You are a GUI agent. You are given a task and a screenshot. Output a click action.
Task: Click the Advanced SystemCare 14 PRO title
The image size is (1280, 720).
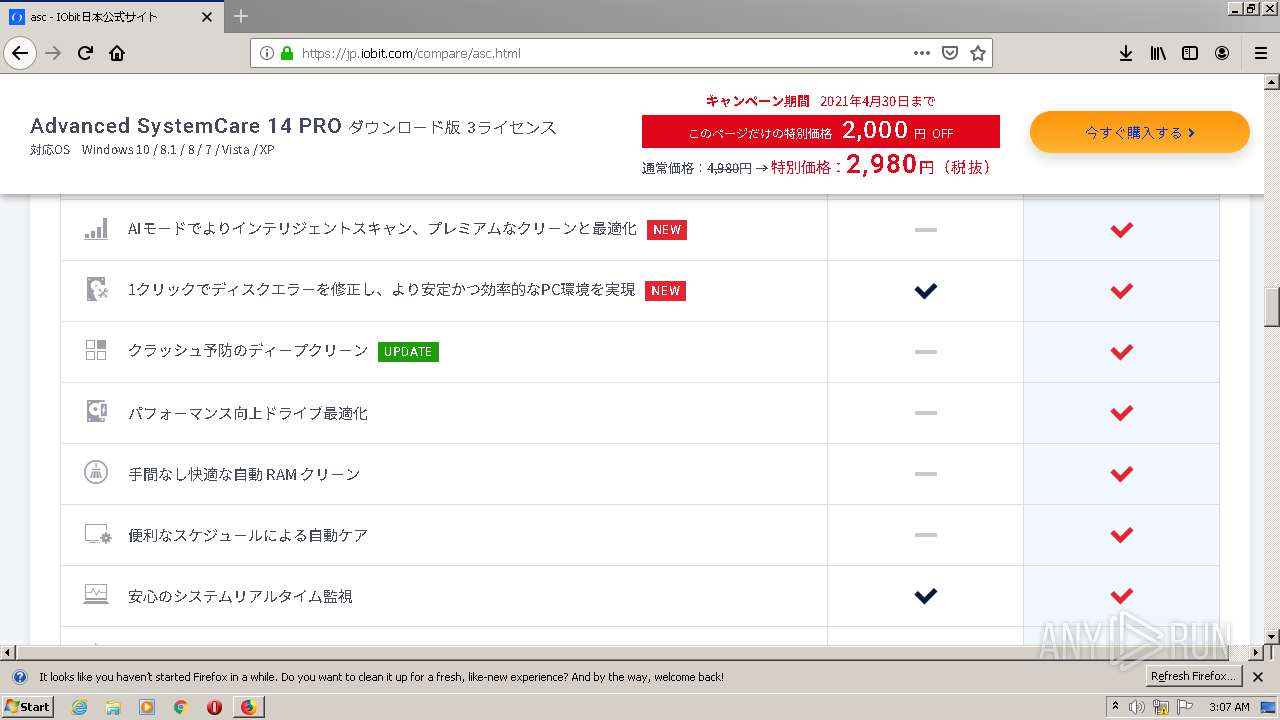186,126
